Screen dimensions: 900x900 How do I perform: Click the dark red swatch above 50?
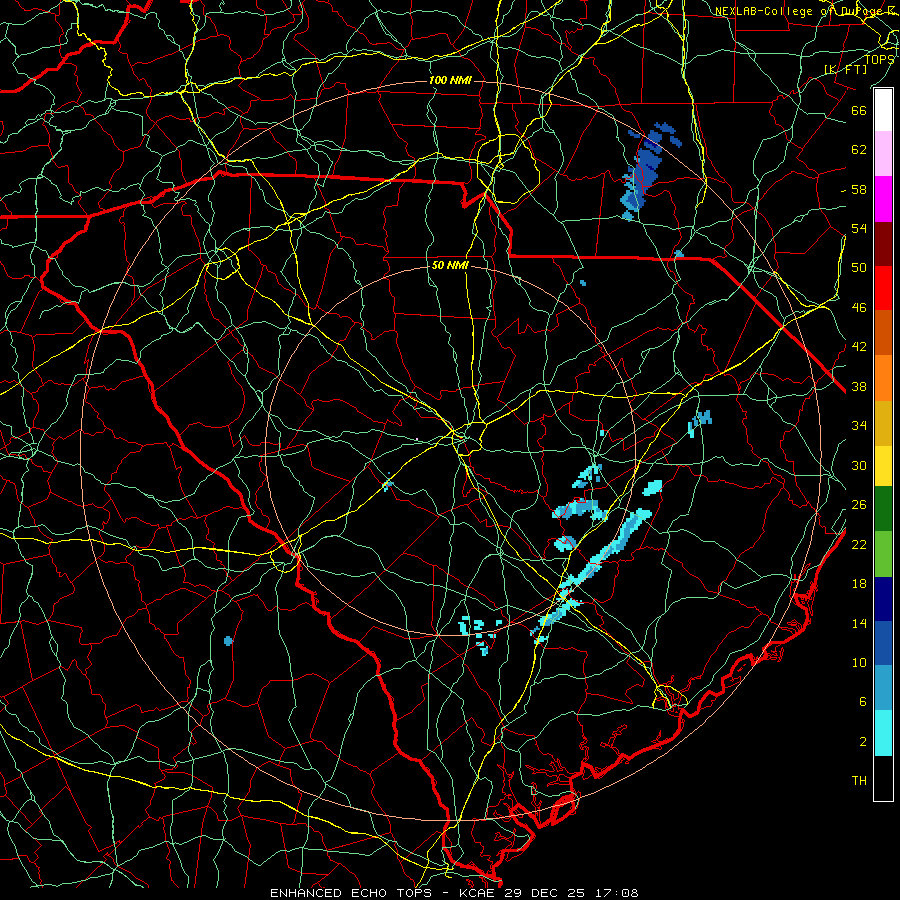pos(883,244)
